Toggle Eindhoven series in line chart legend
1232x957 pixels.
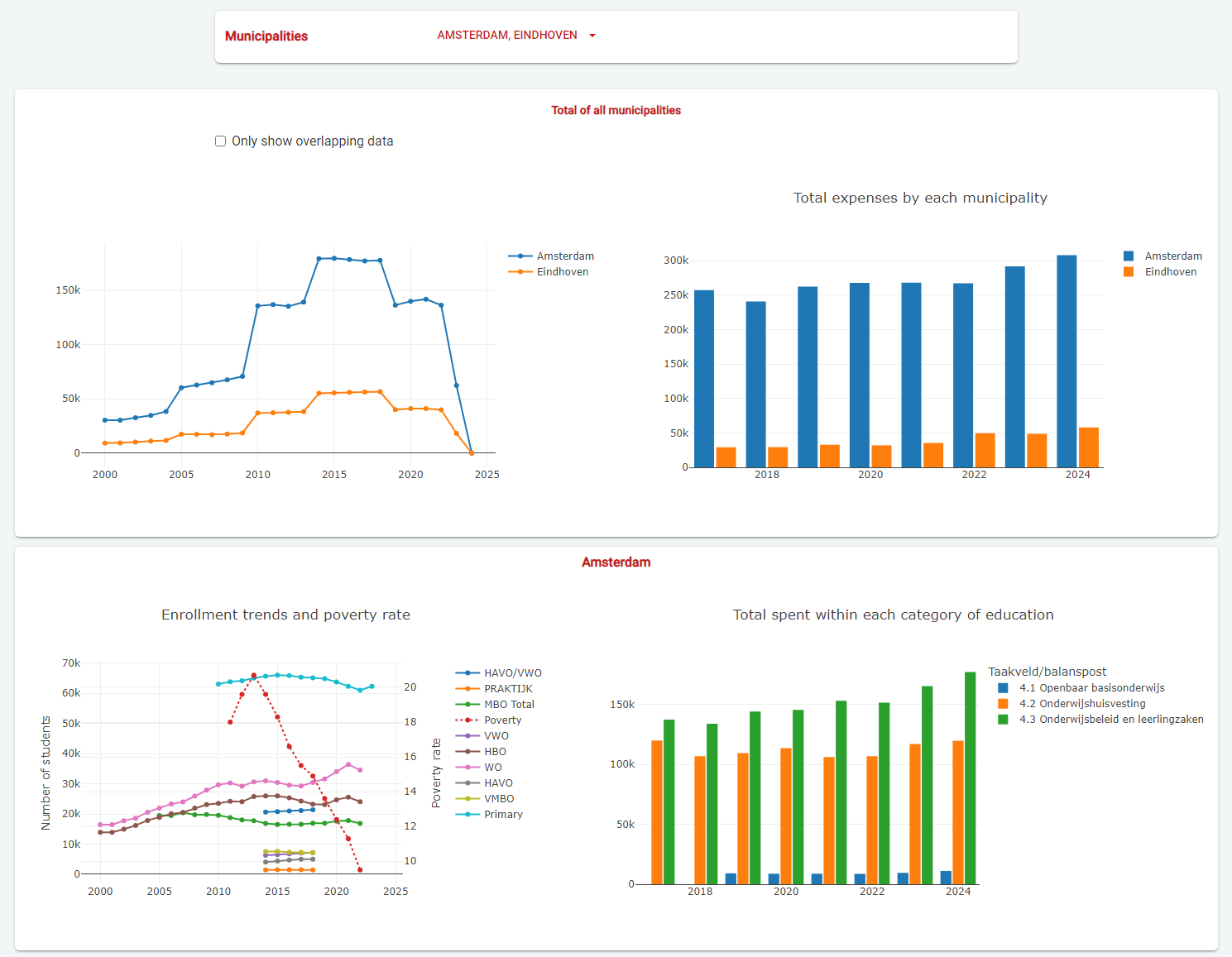pyautogui.click(x=562, y=272)
